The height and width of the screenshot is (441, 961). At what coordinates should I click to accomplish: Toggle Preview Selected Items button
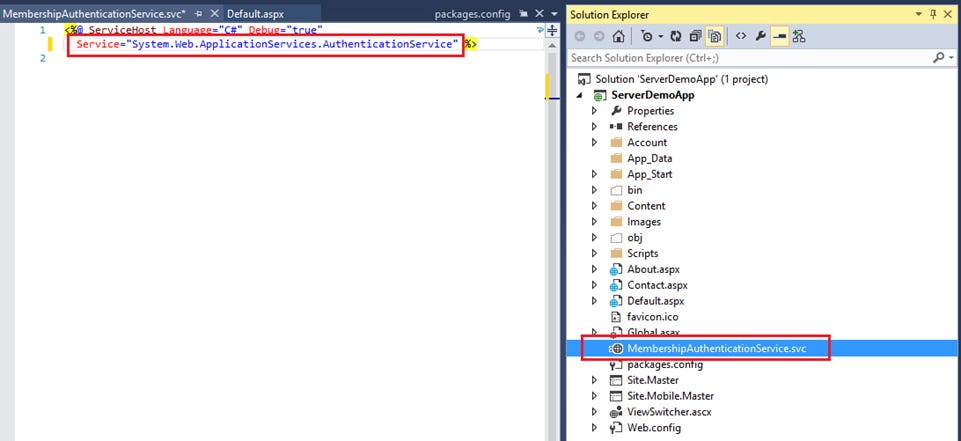tap(780, 36)
